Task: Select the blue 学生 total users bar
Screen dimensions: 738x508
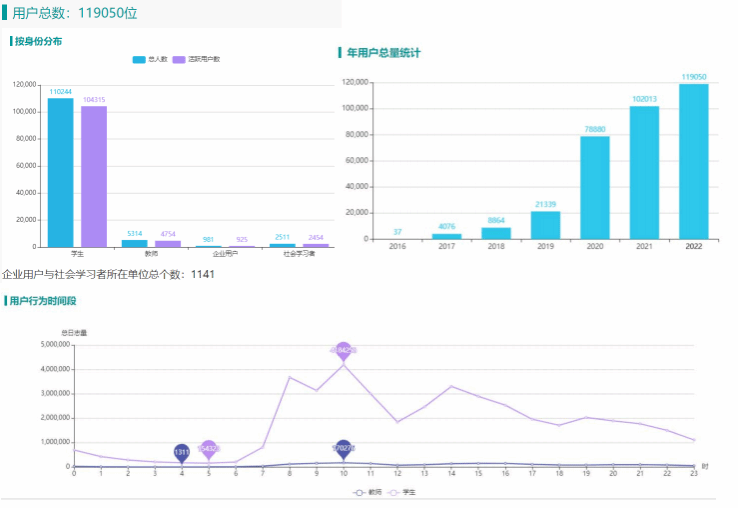Action: (x=60, y=172)
